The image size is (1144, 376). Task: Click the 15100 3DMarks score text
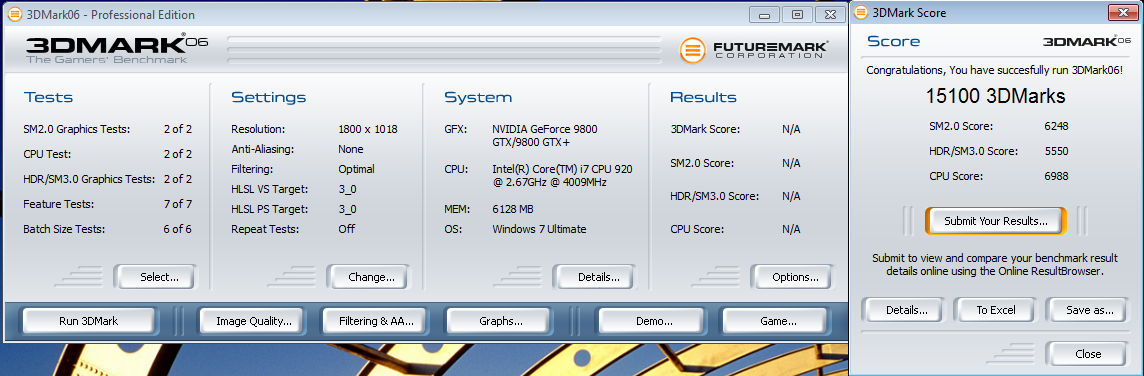(995, 96)
